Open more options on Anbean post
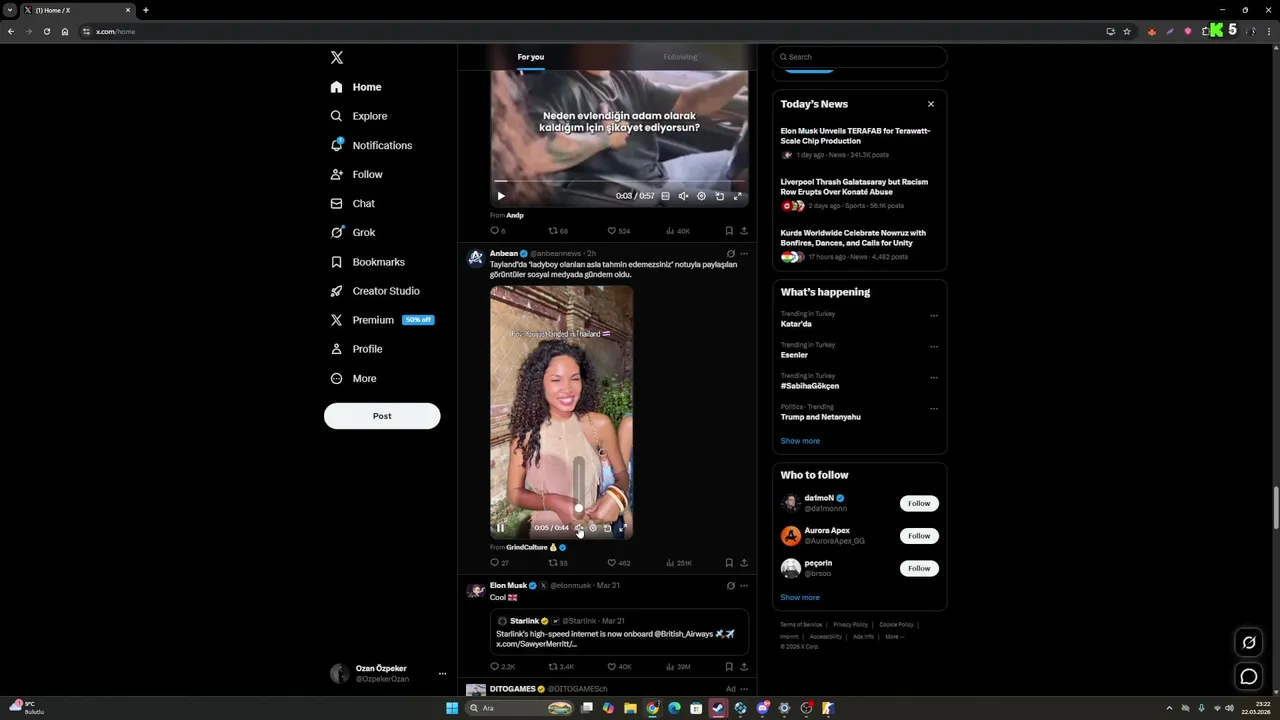Viewport: 1280px width, 720px height. (744, 254)
